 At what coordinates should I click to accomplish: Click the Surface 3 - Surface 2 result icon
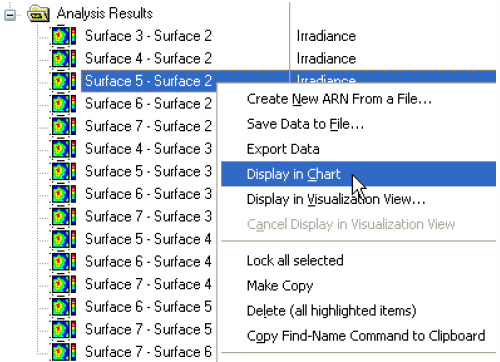(x=64, y=36)
